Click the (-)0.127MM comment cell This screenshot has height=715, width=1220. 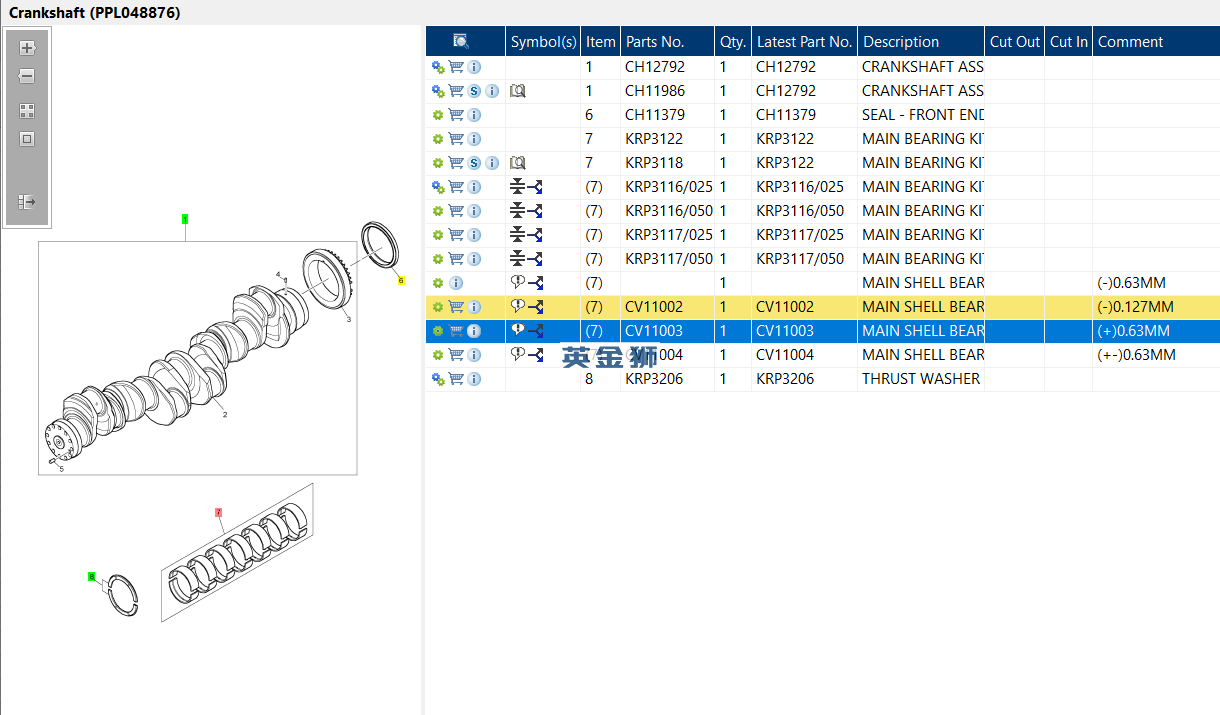(x=1156, y=307)
